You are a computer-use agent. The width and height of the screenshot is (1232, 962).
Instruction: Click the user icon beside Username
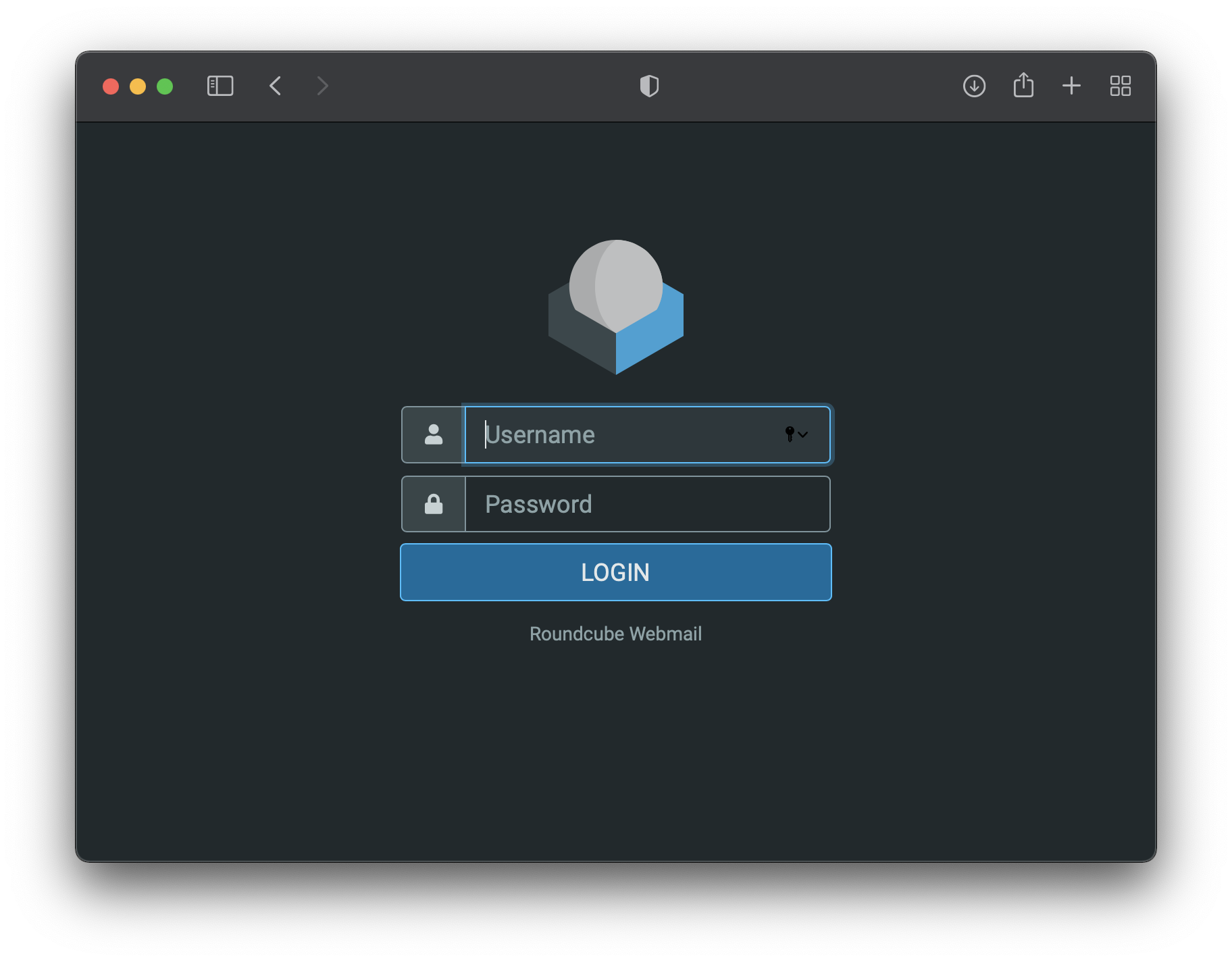pyautogui.click(x=434, y=434)
